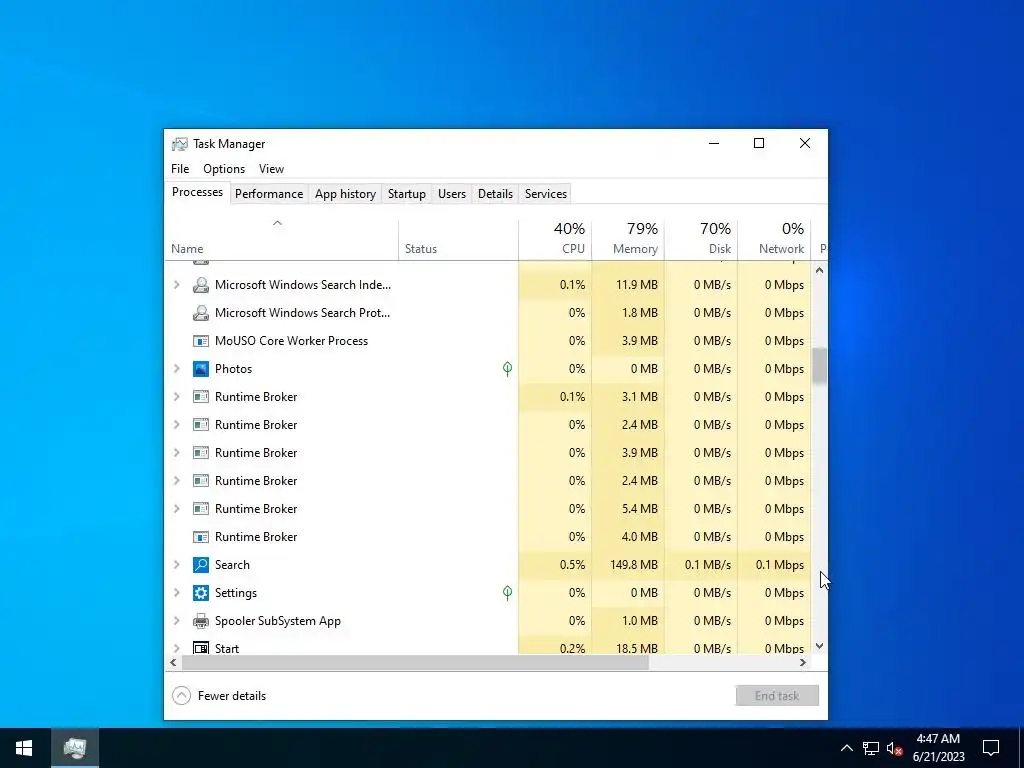Expand the Settings process group
The width and height of the screenshot is (1024, 768).
(176, 593)
